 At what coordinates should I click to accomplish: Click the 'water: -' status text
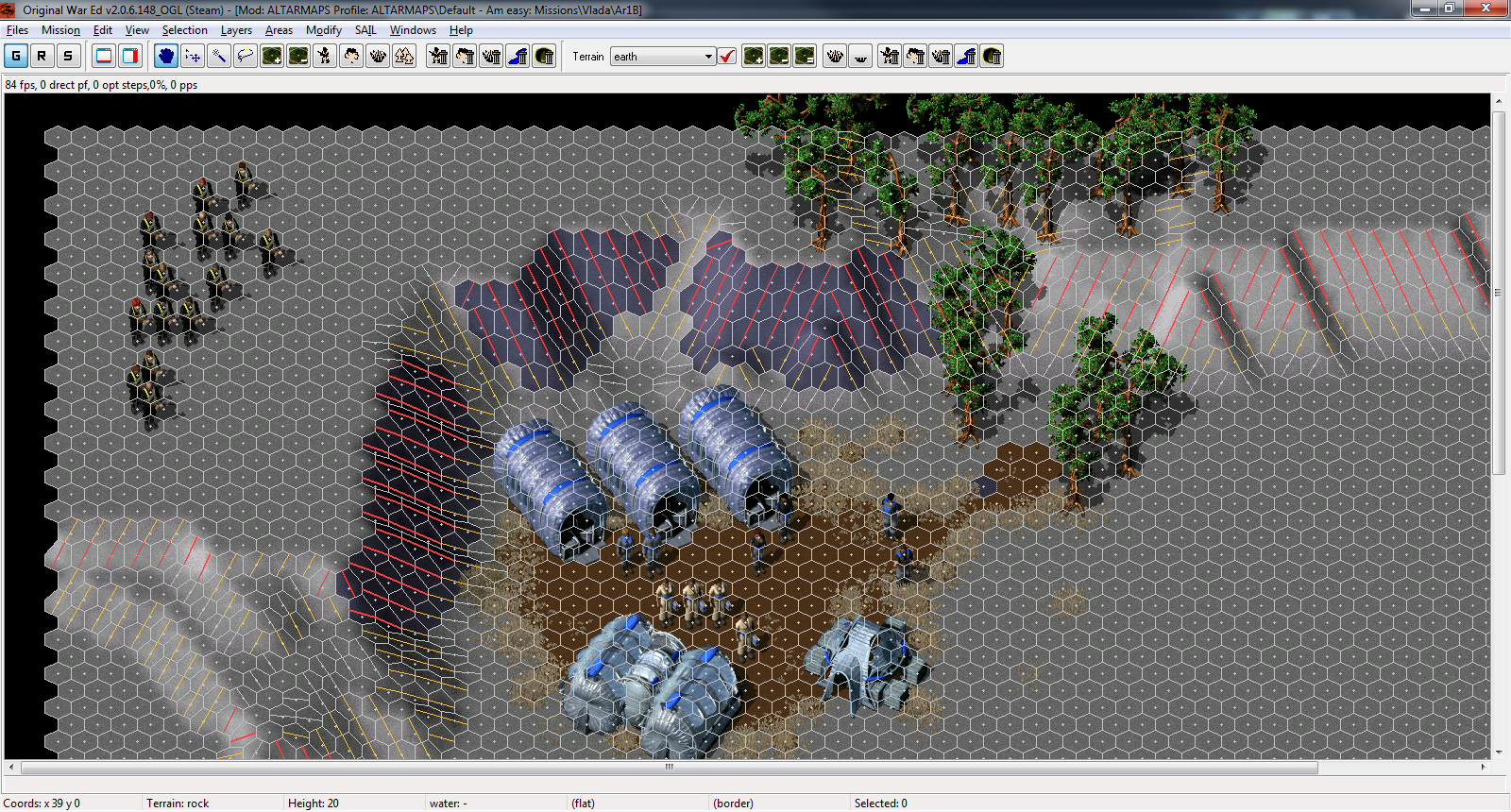click(448, 804)
